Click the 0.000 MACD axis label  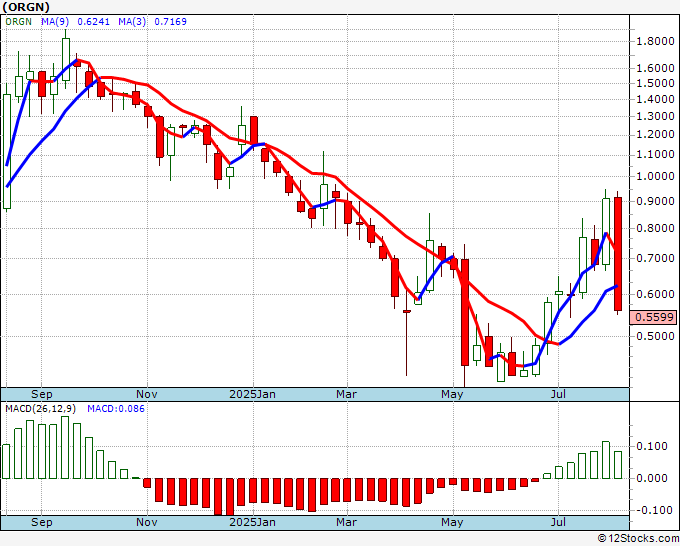point(652,478)
